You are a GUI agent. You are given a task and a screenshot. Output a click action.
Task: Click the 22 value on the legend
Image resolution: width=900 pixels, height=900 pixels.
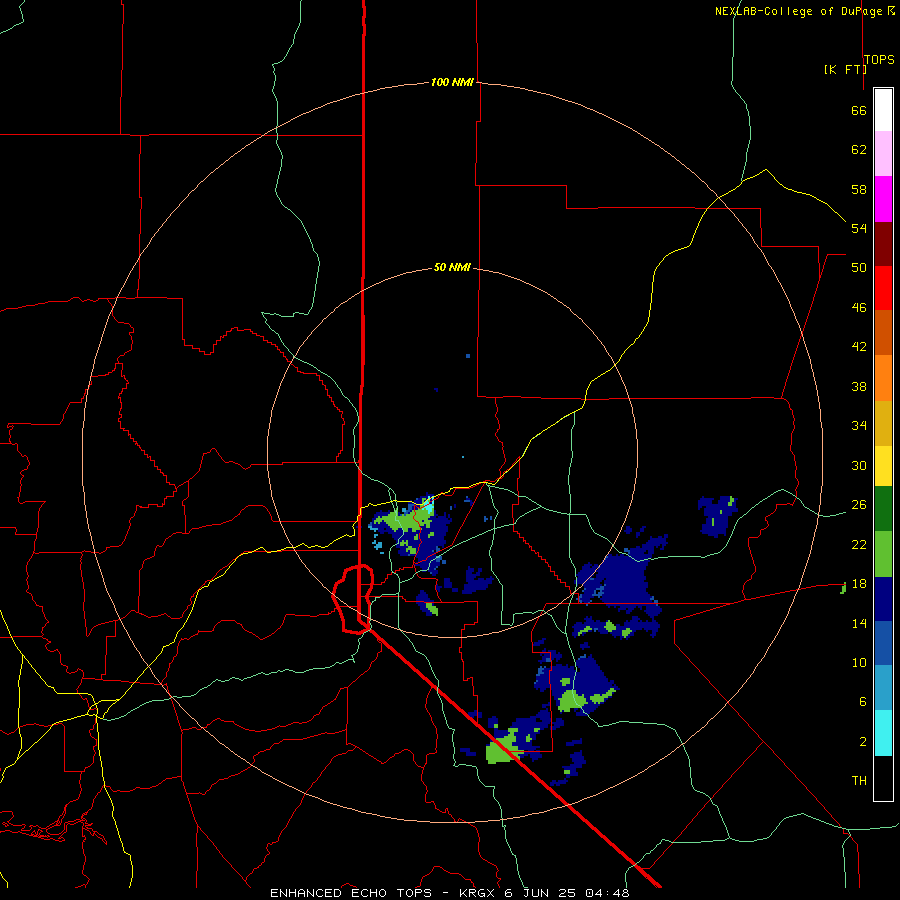(x=859, y=544)
